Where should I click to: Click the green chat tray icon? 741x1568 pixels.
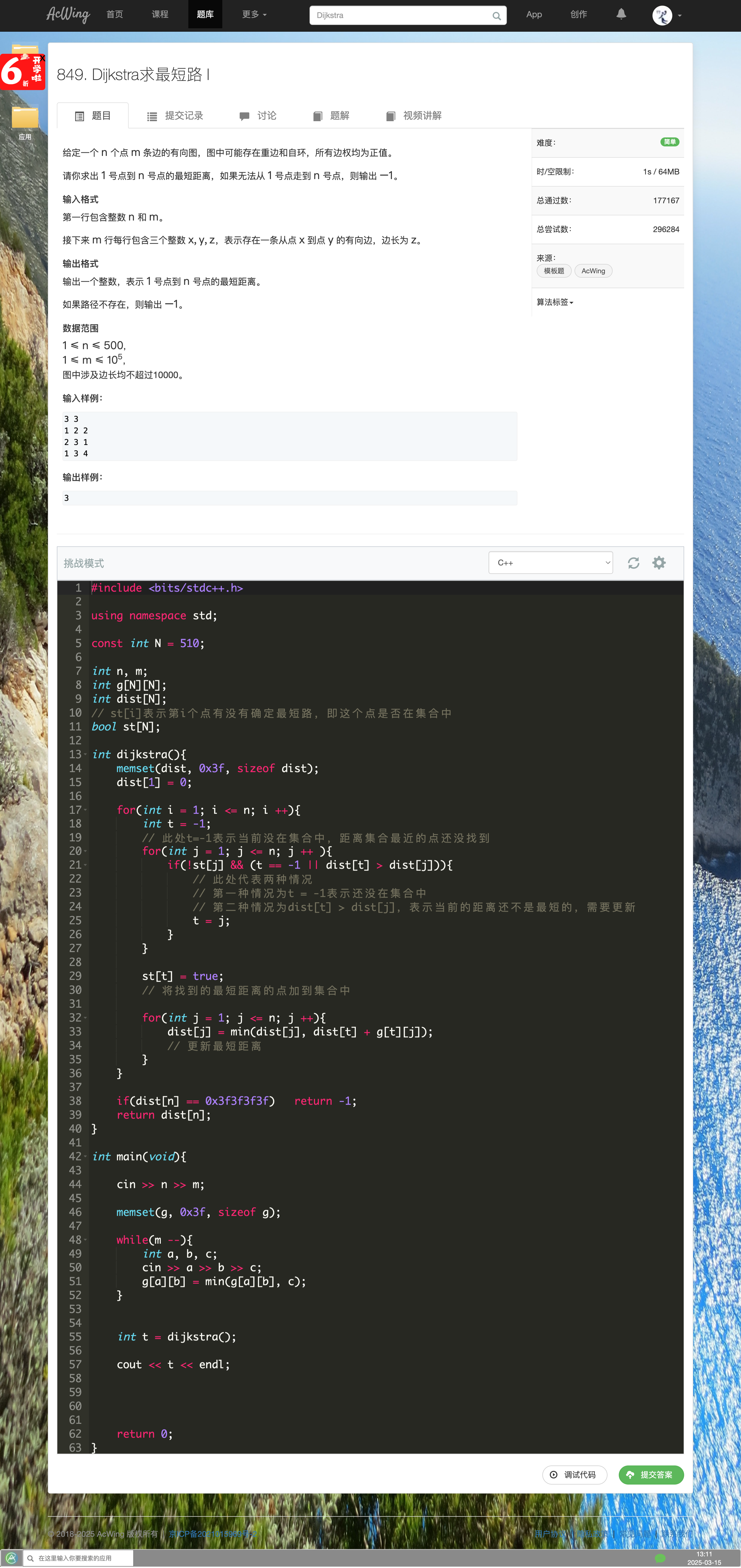(x=660, y=1559)
